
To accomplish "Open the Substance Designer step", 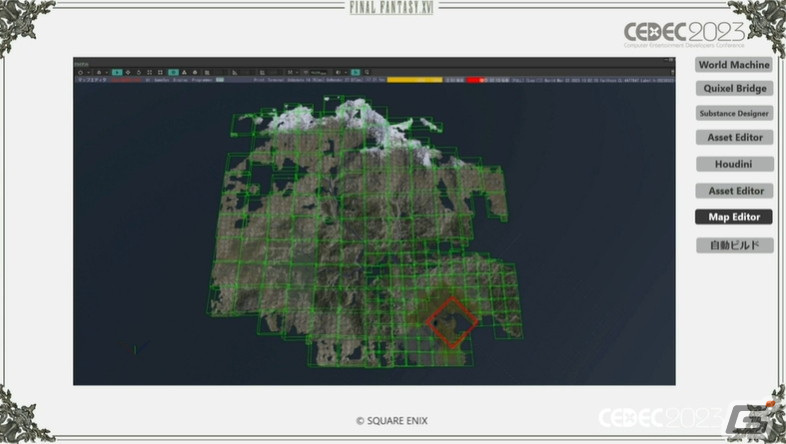I will pyautogui.click(x=734, y=113).
